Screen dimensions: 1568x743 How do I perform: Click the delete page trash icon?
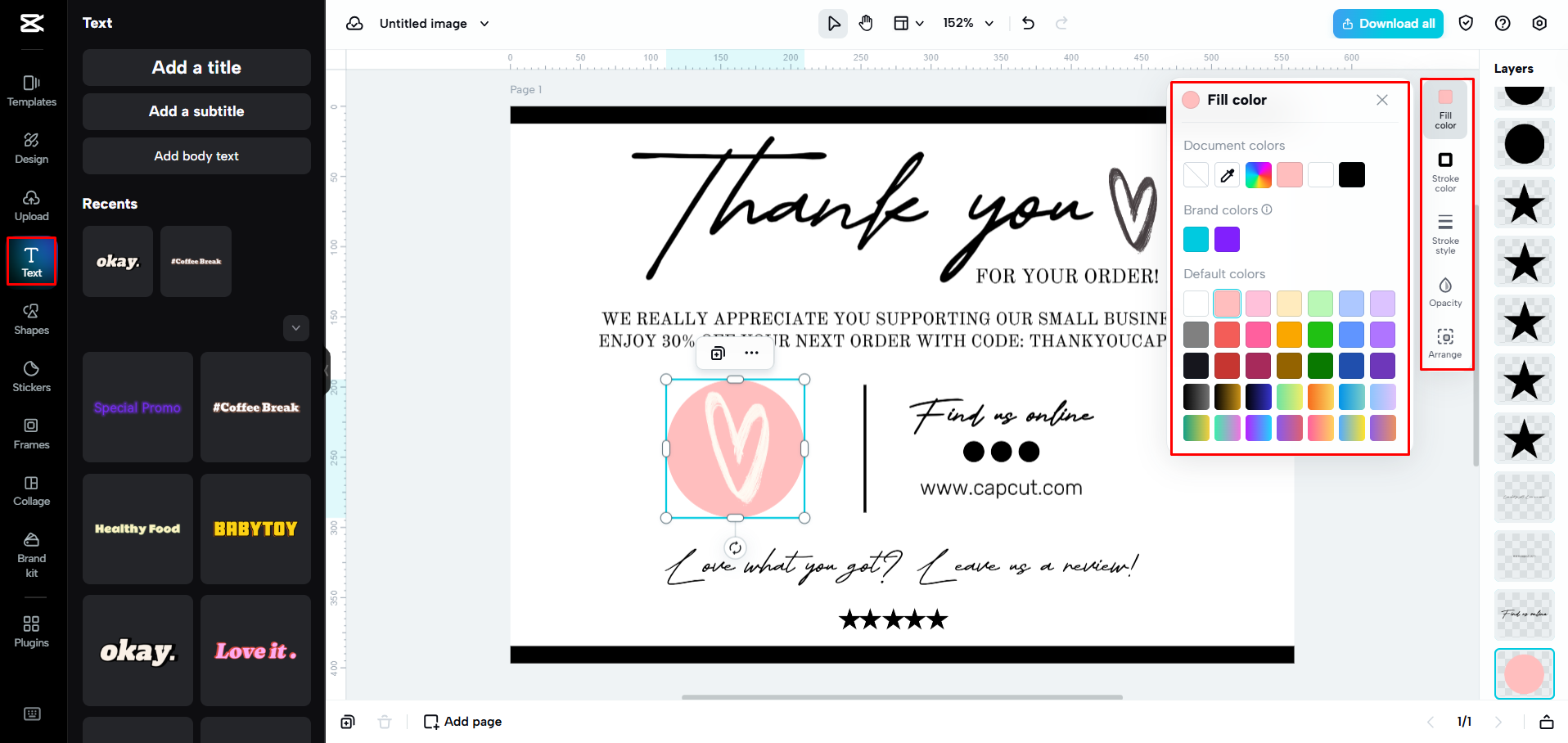pyautogui.click(x=385, y=722)
